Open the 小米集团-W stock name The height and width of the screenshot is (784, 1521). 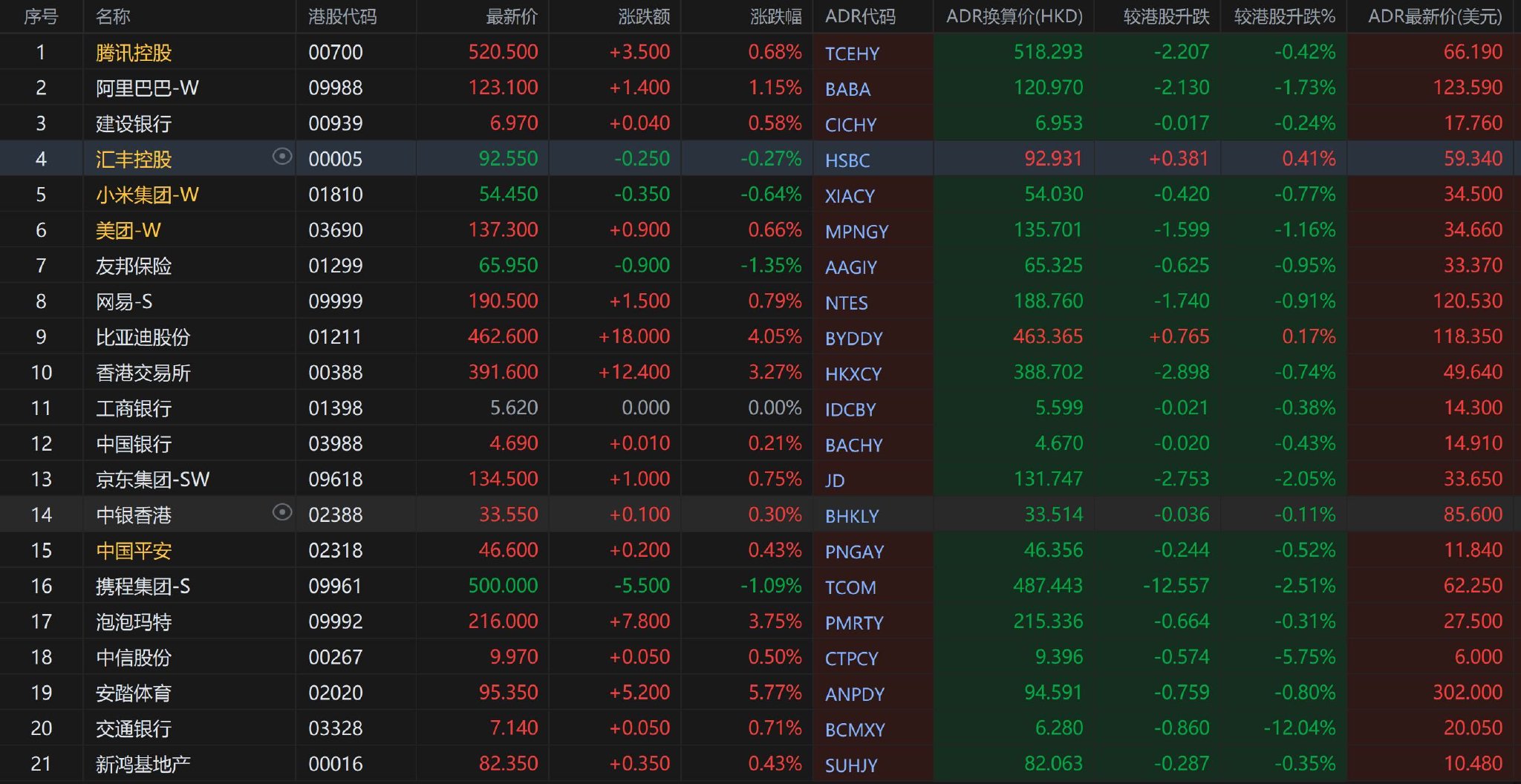tap(147, 195)
